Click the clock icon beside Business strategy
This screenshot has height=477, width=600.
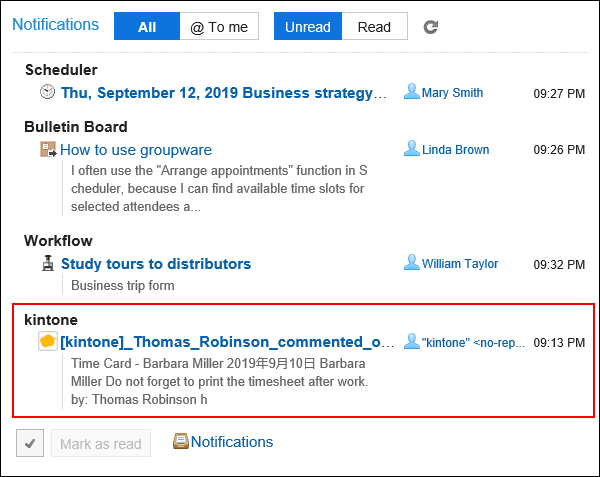(x=47, y=92)
